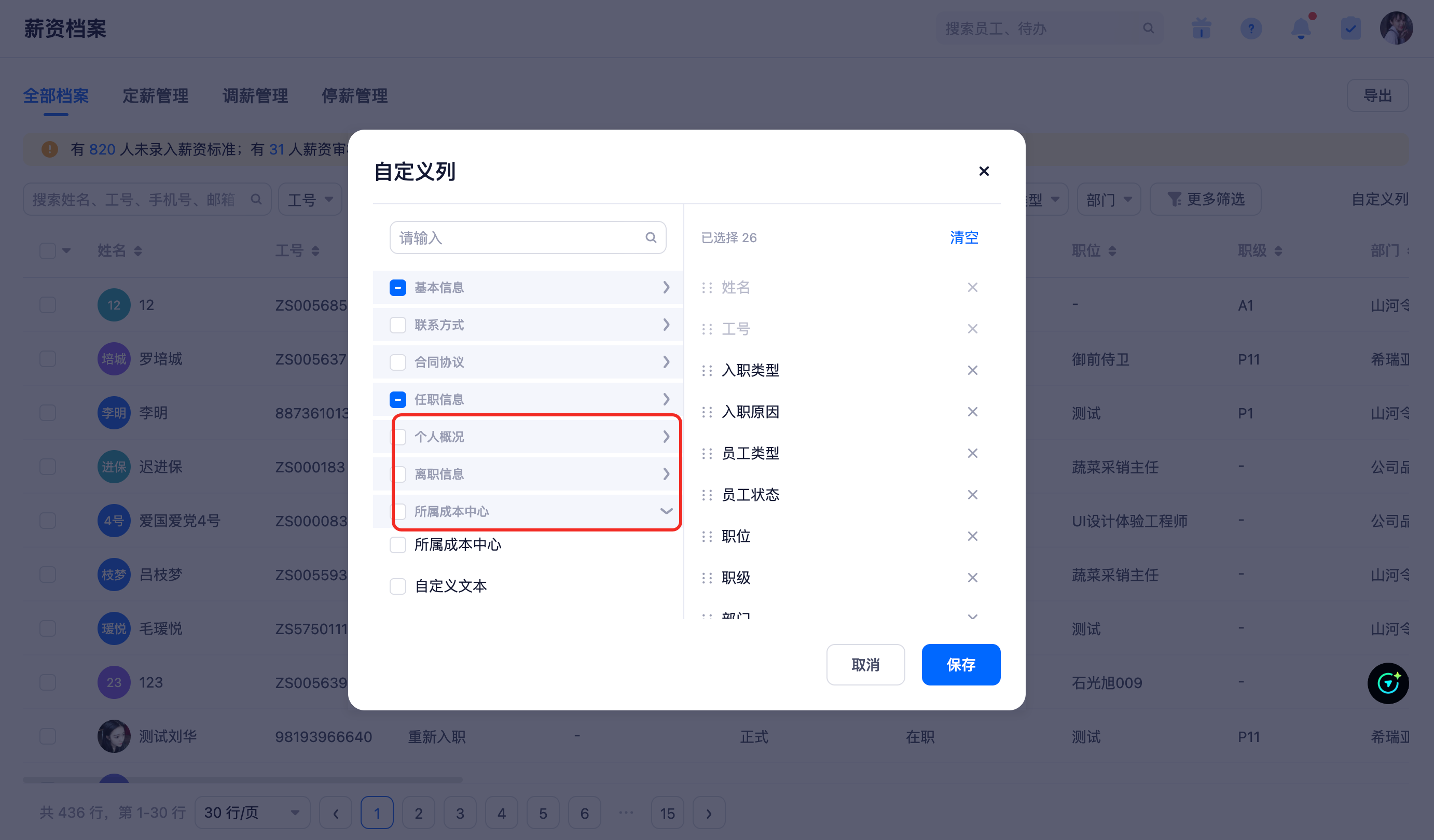Open the to-do checkmark icon
The image size is (1434, 840).
pyautogui.click(x=1350, y=29)
